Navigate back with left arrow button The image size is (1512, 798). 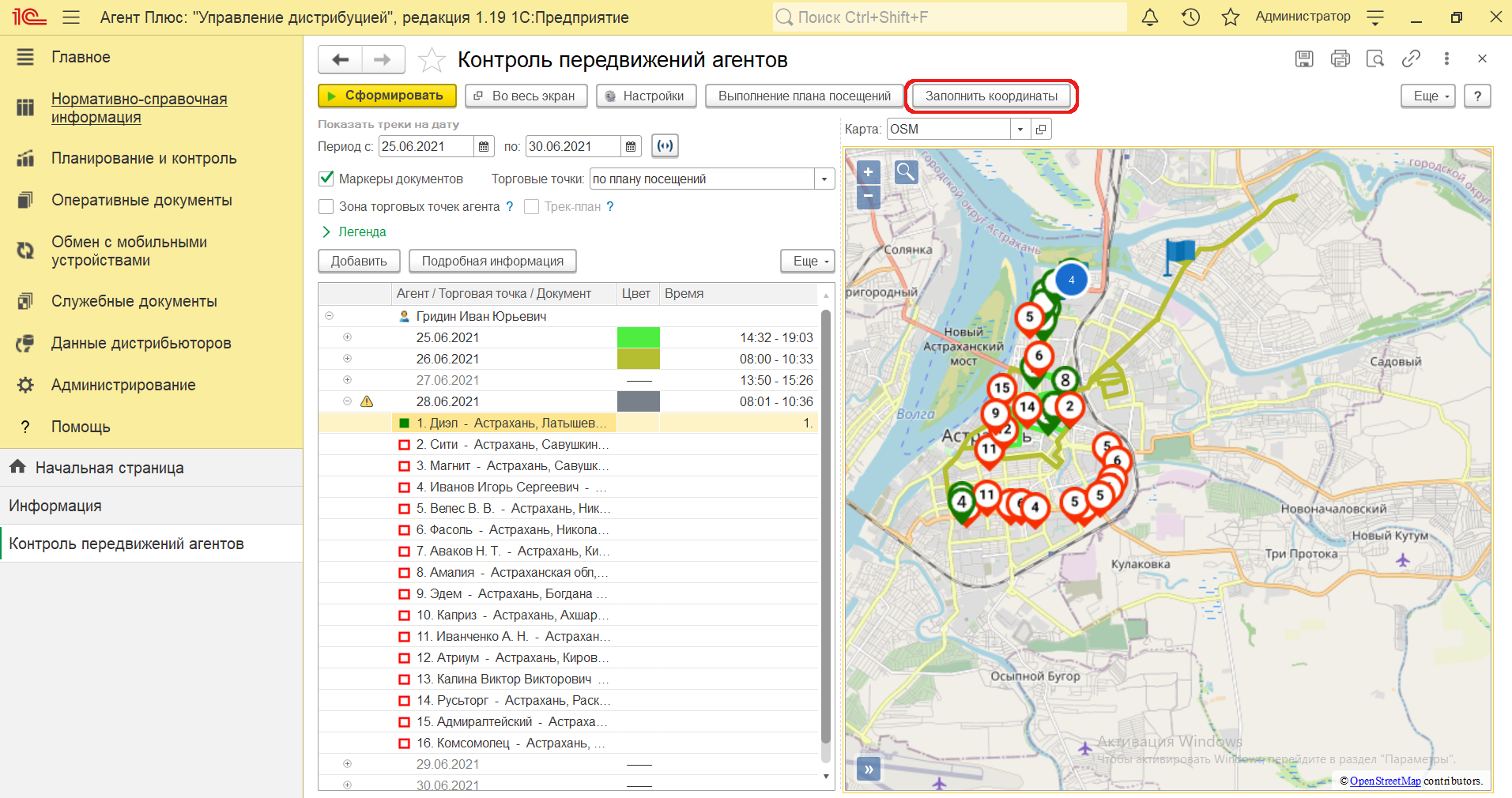[x=341, y=59]
